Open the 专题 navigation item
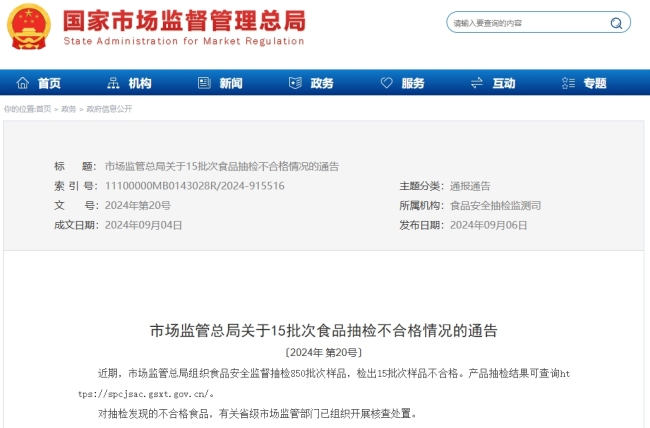The image size is (650, 428). pos(595,83)
